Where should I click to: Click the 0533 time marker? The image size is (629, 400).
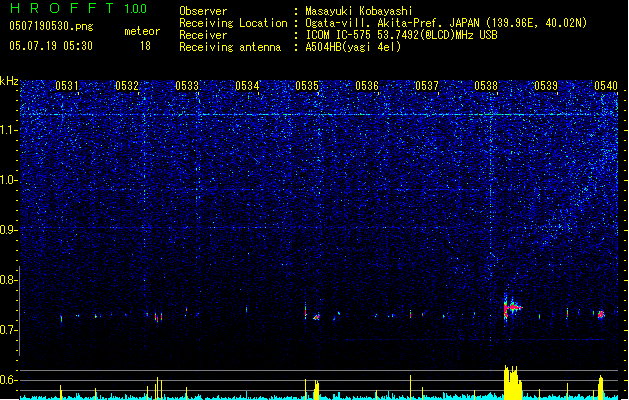[x=187, y=86]
